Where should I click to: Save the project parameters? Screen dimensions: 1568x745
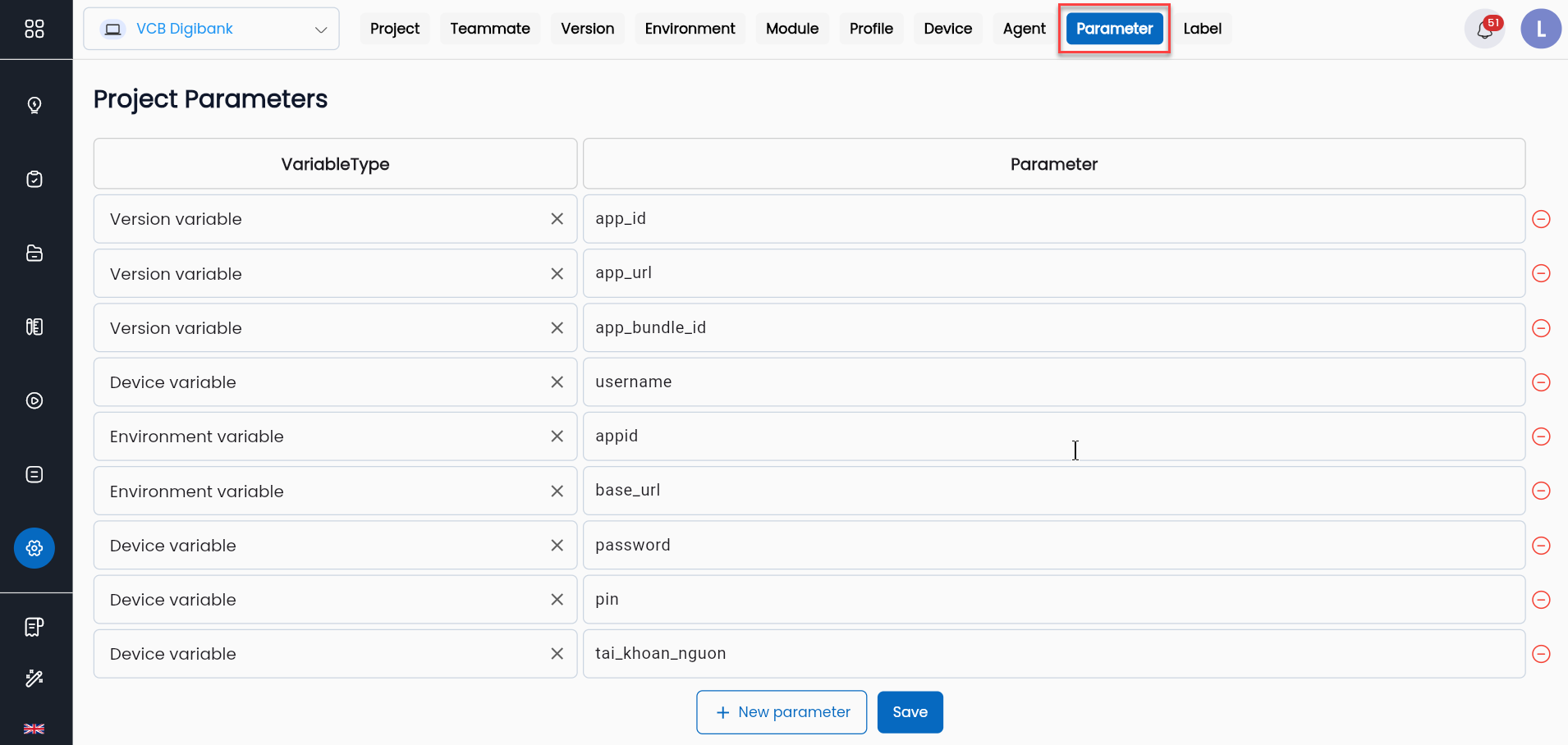(x=910, y=712)
